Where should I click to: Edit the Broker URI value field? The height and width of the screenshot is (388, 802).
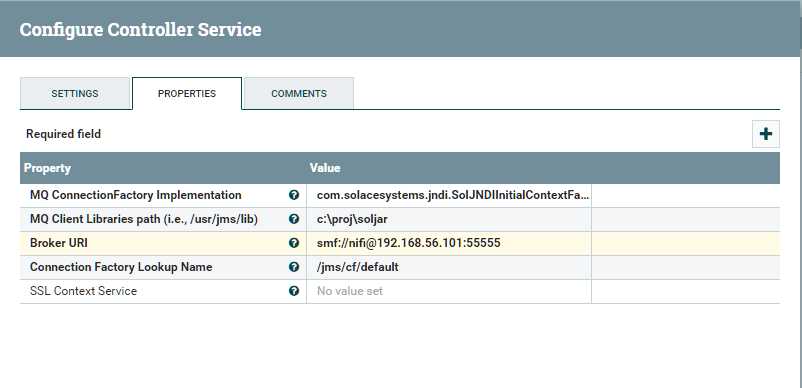[x=449, y=243]
